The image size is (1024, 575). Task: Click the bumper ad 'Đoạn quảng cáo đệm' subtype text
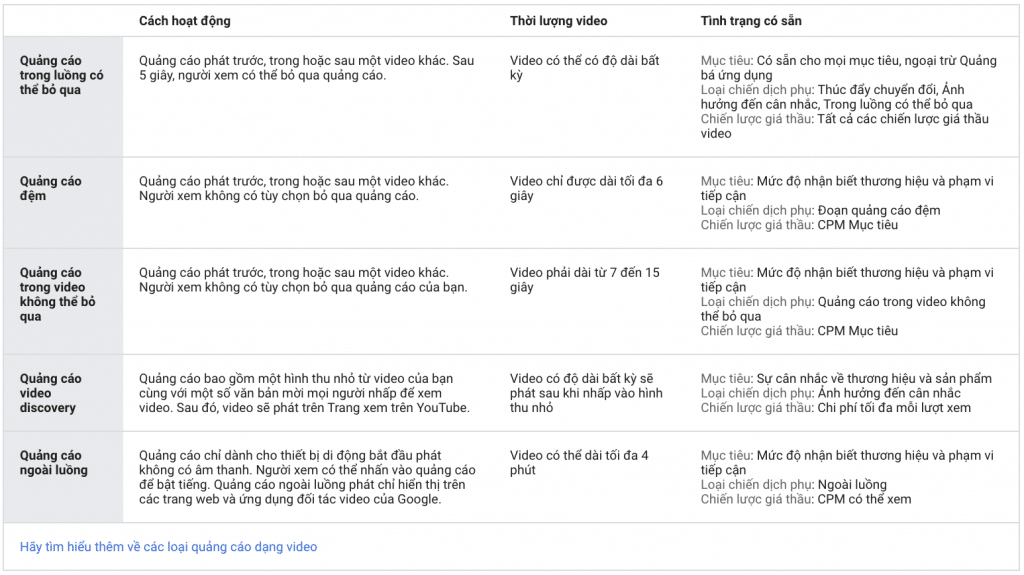(878, 210)
